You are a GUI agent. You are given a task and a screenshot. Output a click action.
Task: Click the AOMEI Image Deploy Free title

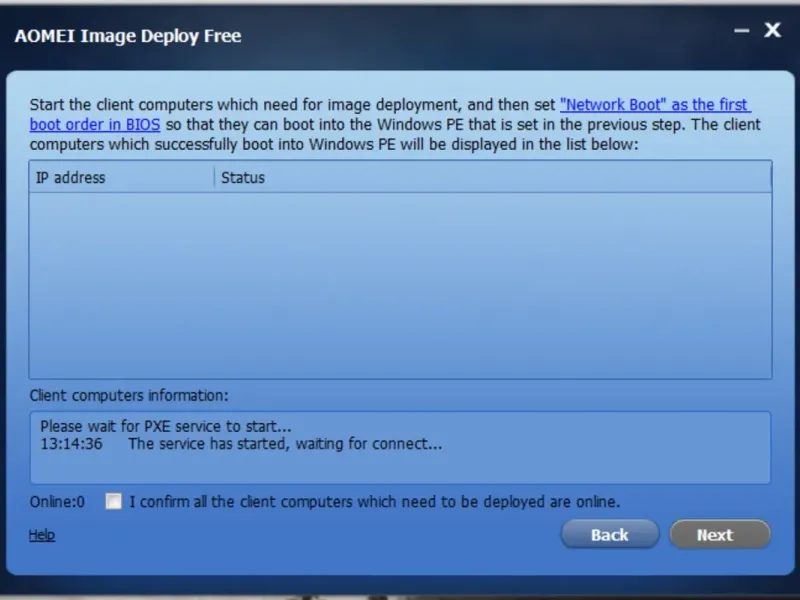pos(128,36)
